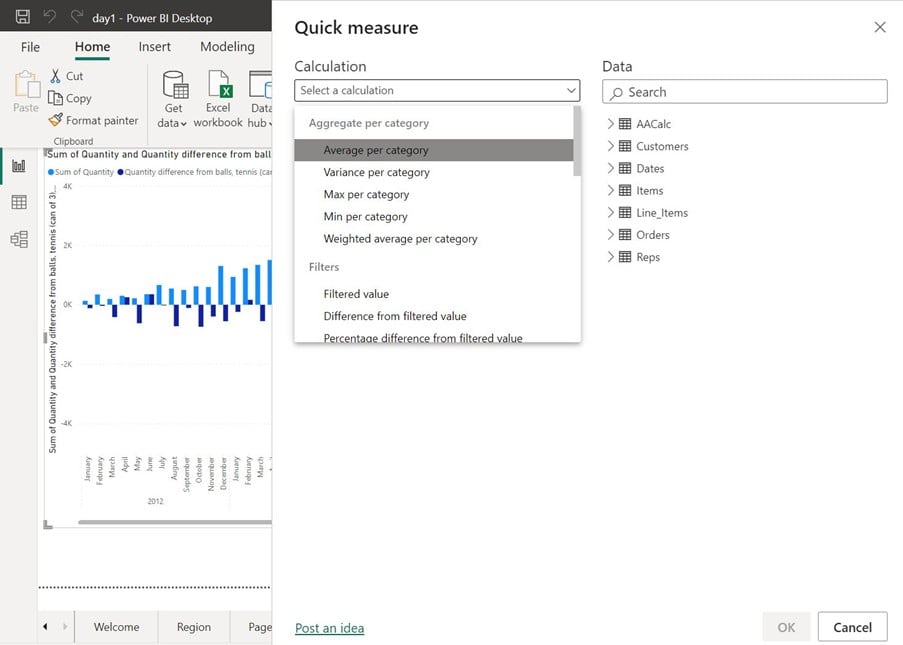Viewport: 903px width, 645px height.
Task: Open the Insert ribbon tab
Action: pyautogui.click(x=154, y=47)
